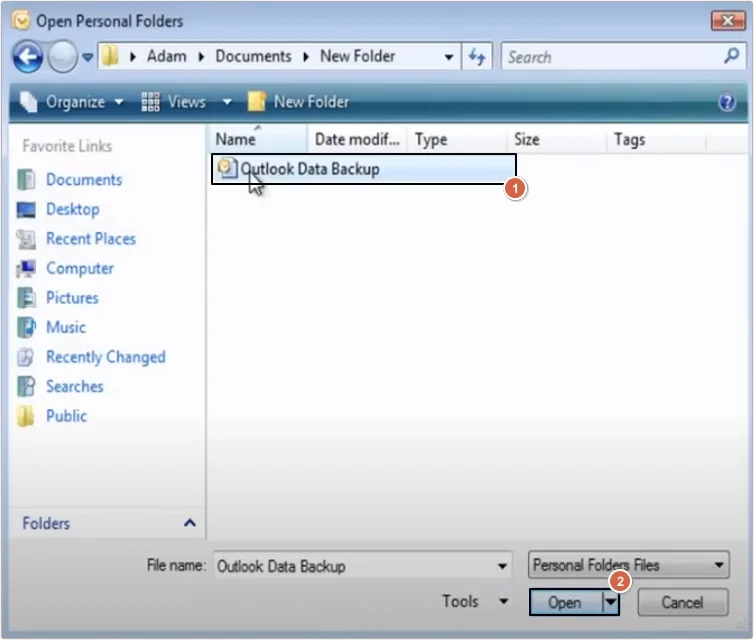Open Pictures favorite link

point(72,298)
